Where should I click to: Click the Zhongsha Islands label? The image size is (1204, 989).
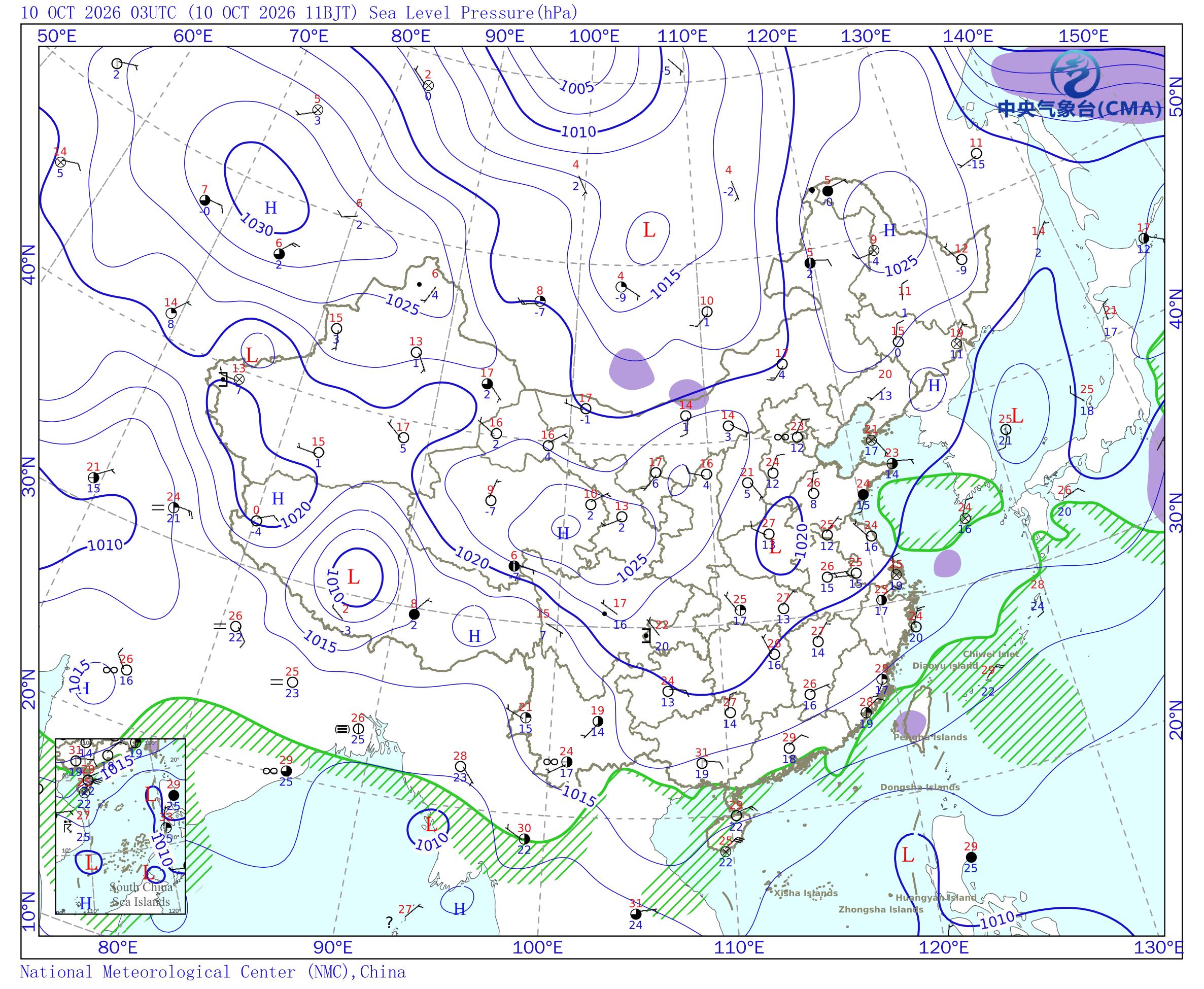880,909
